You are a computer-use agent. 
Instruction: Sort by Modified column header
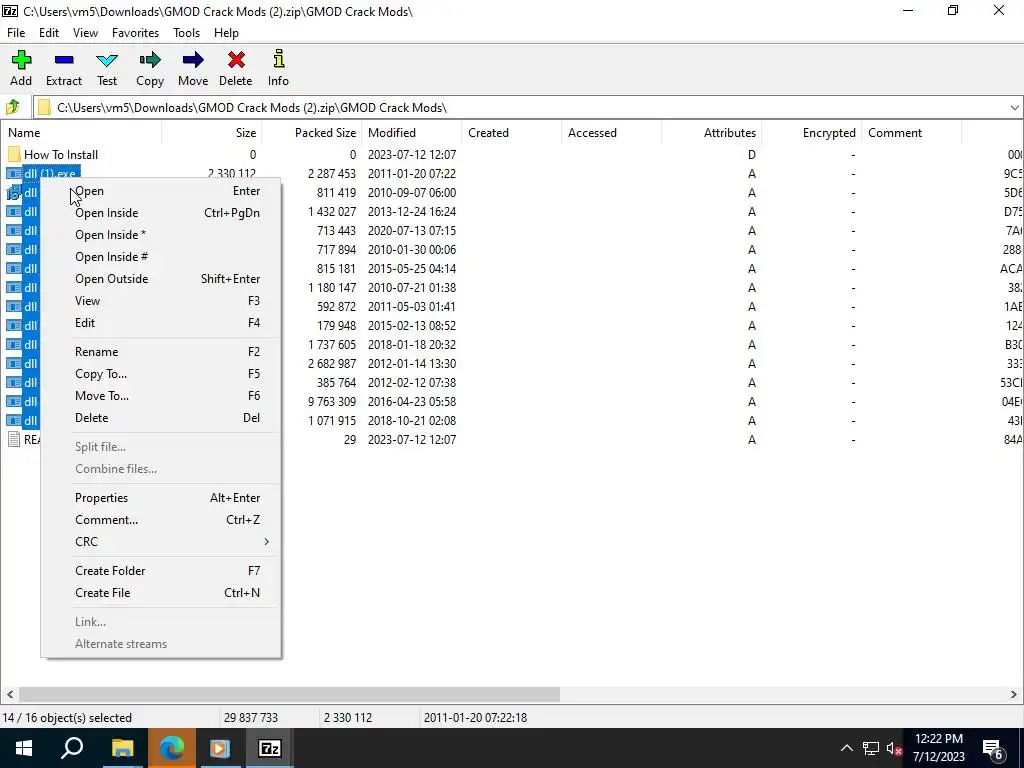click(x=411, y=133)
